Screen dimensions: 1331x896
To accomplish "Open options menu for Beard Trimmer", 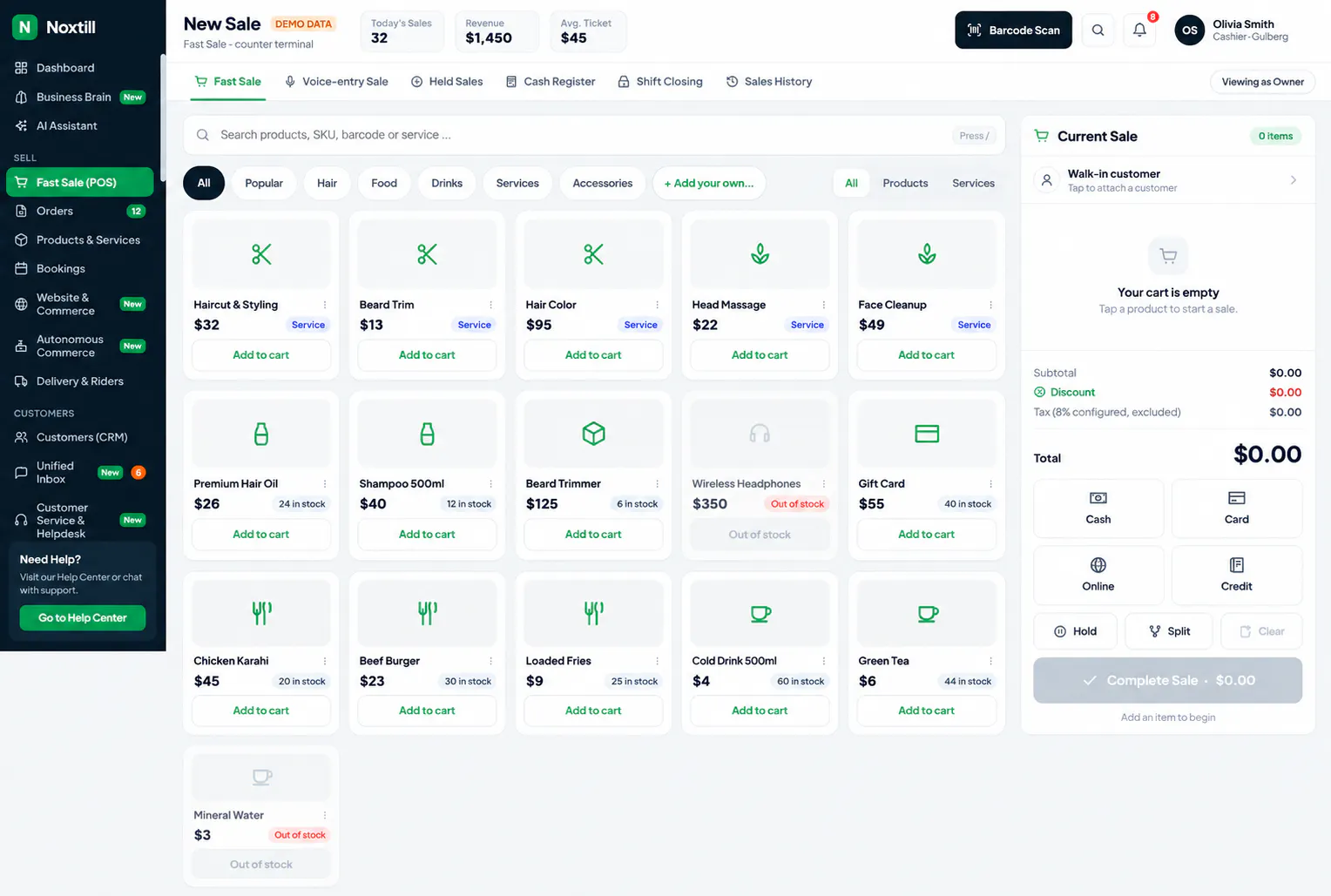I will (657, 484).
